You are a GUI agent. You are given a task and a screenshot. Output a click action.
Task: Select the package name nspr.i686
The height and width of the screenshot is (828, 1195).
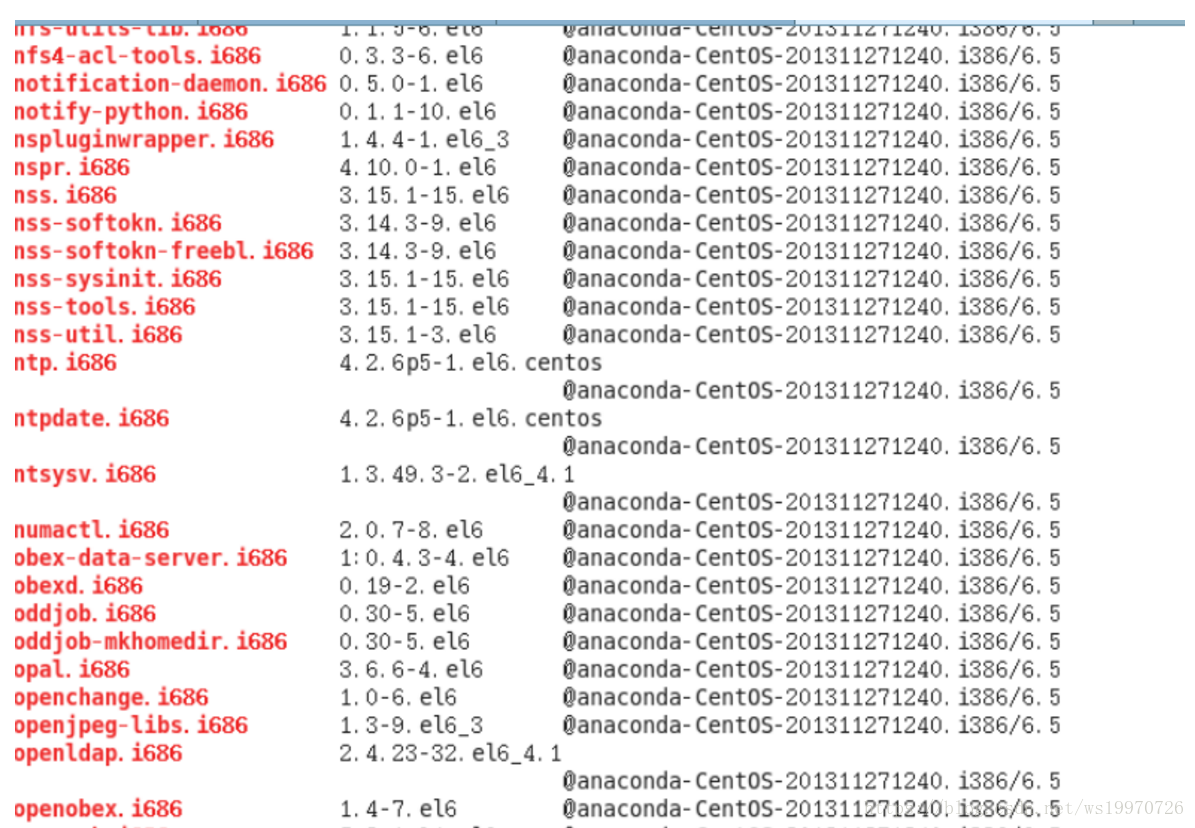[x=72, y=168]
